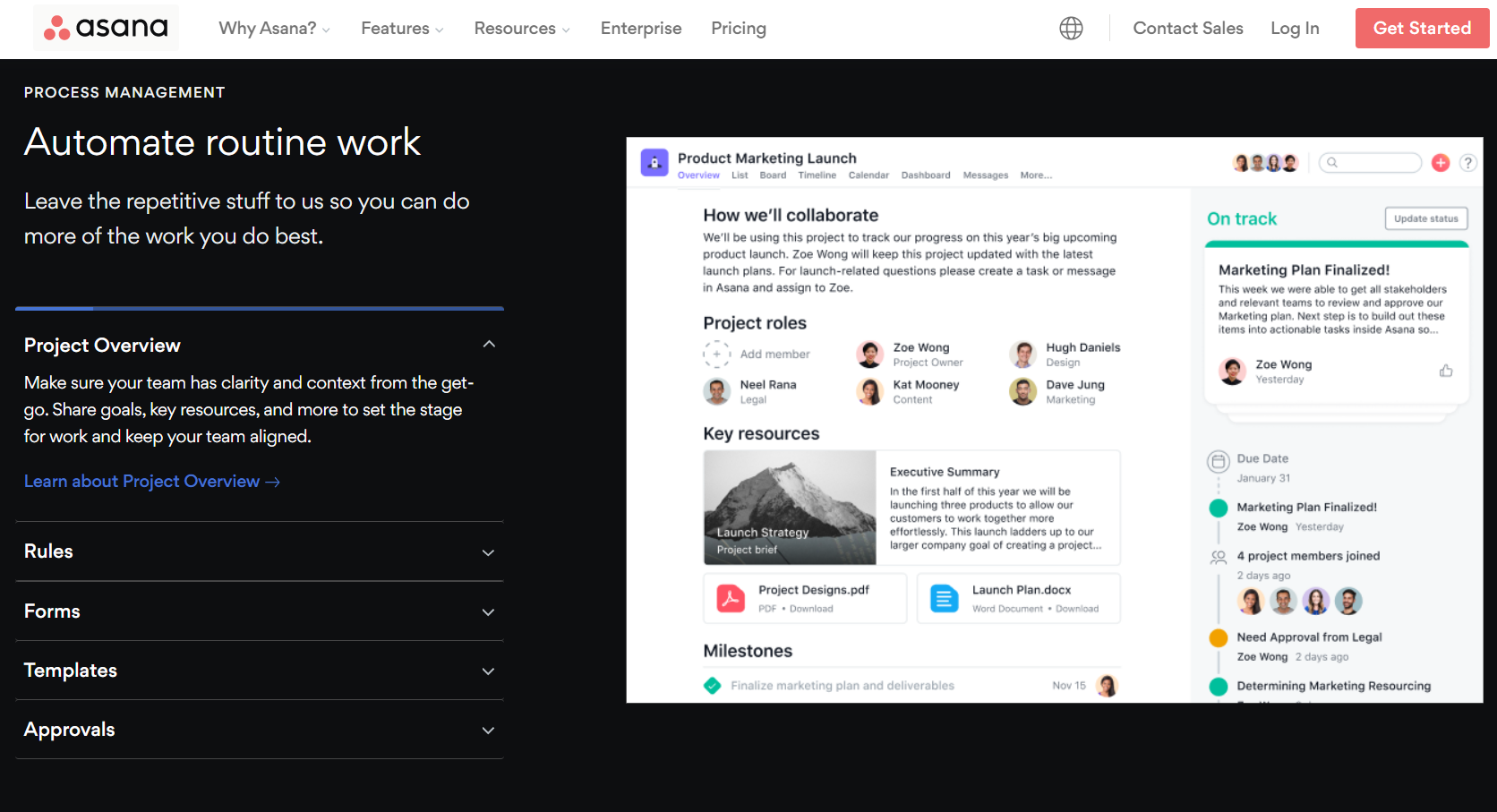Click Kat Mooney's avatar in Project roles
Viewport: 1497px width, 812px height.
click(870, 391)
